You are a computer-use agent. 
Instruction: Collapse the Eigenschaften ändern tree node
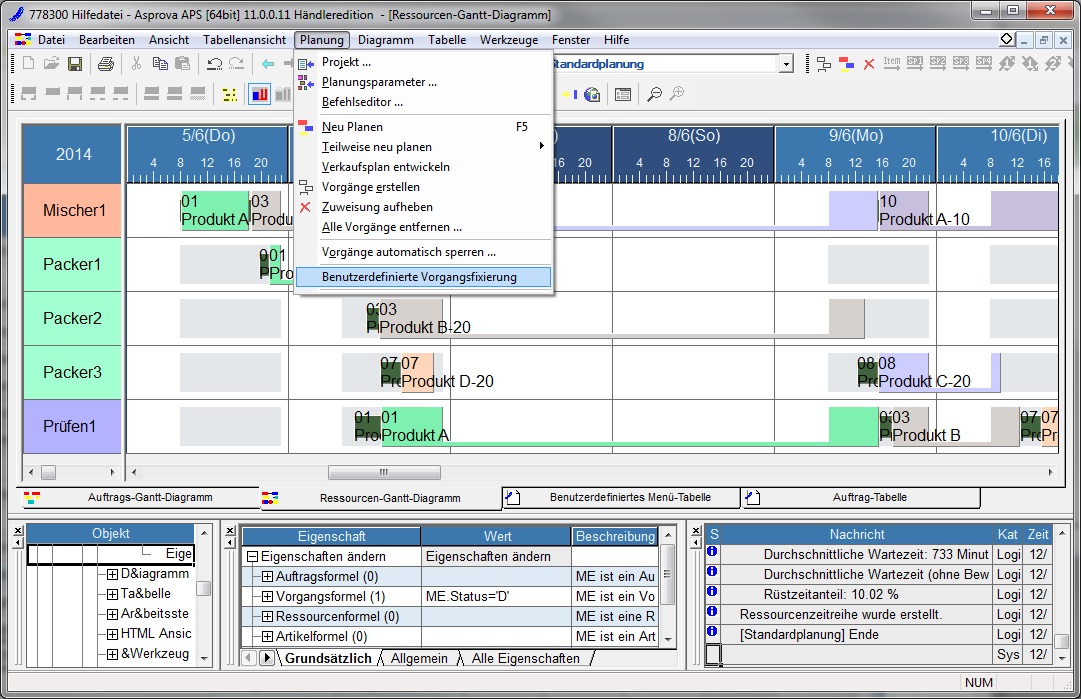(x=253, y=557)
